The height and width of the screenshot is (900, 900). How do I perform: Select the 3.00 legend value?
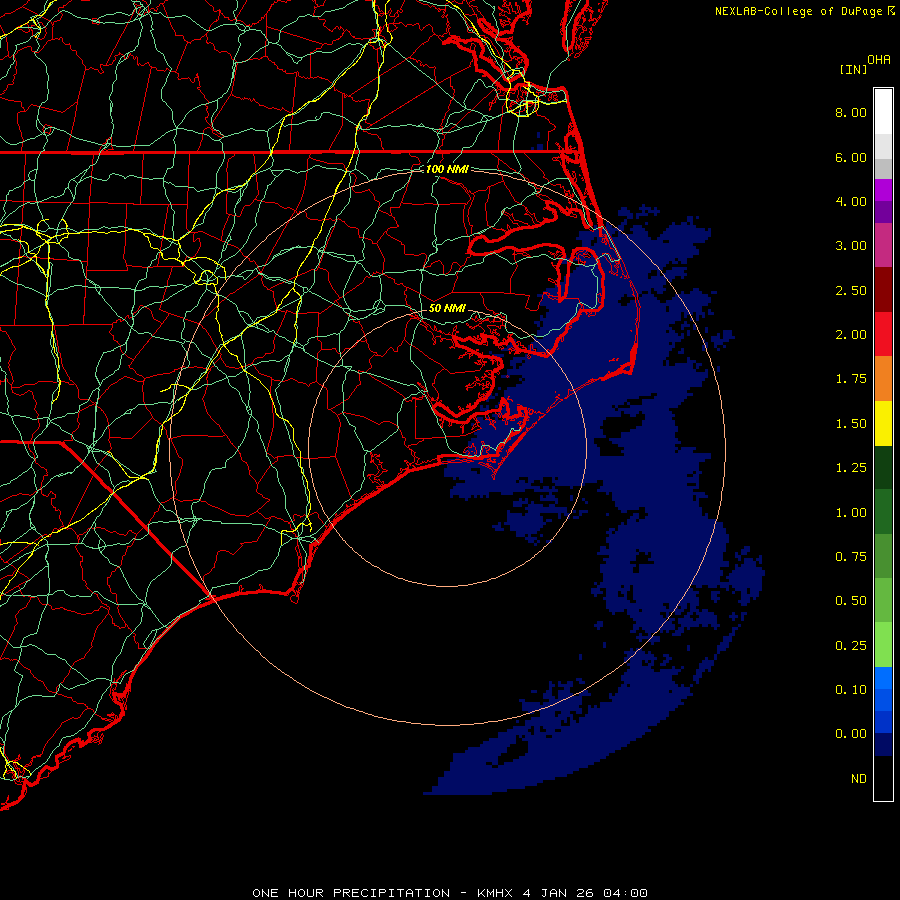pos(851,246)
